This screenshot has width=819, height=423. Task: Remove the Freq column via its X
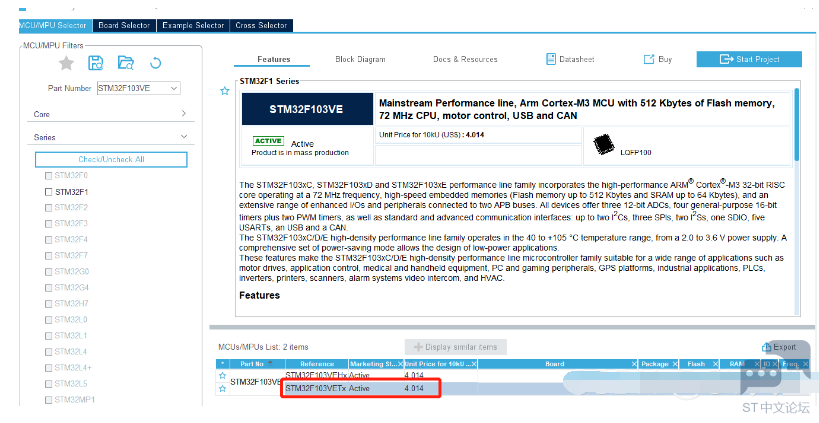click(x=806, y=364)
